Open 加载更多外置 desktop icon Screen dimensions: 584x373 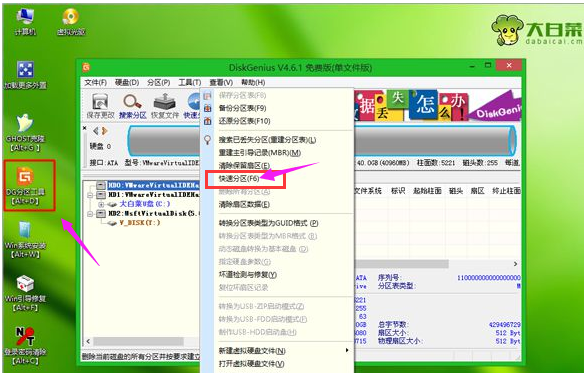click(x=25, y=75)
